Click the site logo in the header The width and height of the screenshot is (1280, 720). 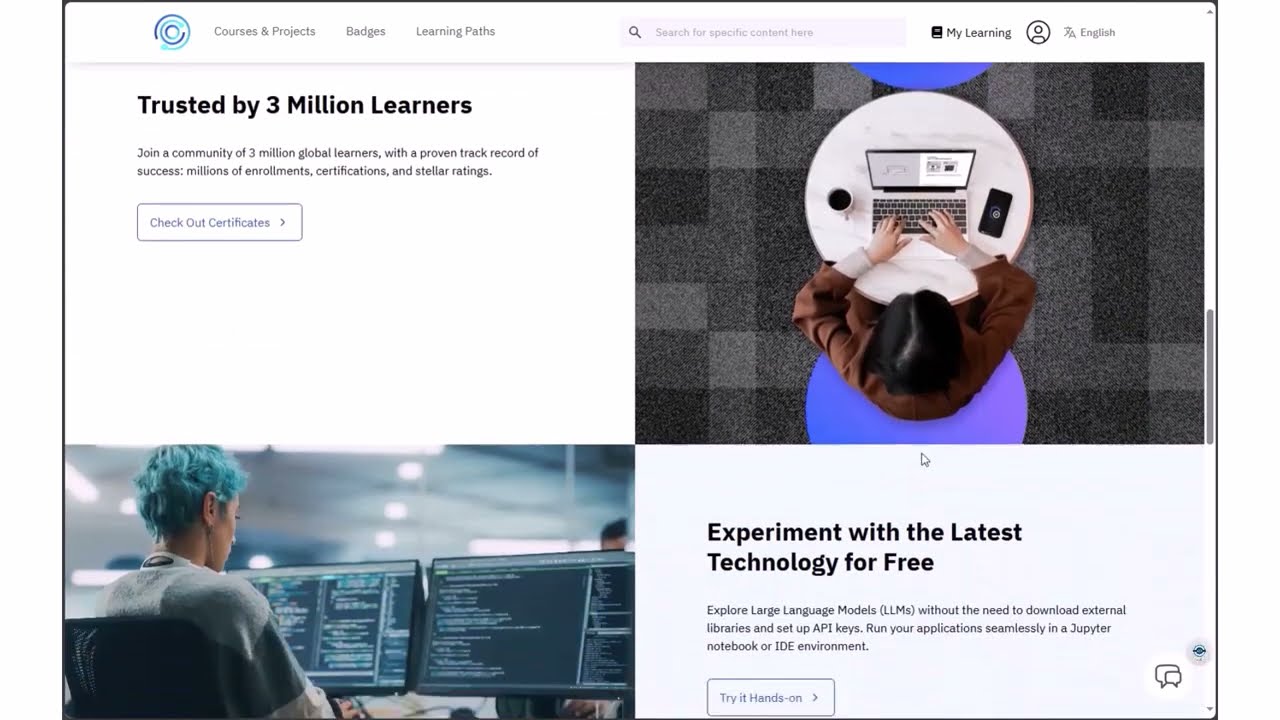172,32
